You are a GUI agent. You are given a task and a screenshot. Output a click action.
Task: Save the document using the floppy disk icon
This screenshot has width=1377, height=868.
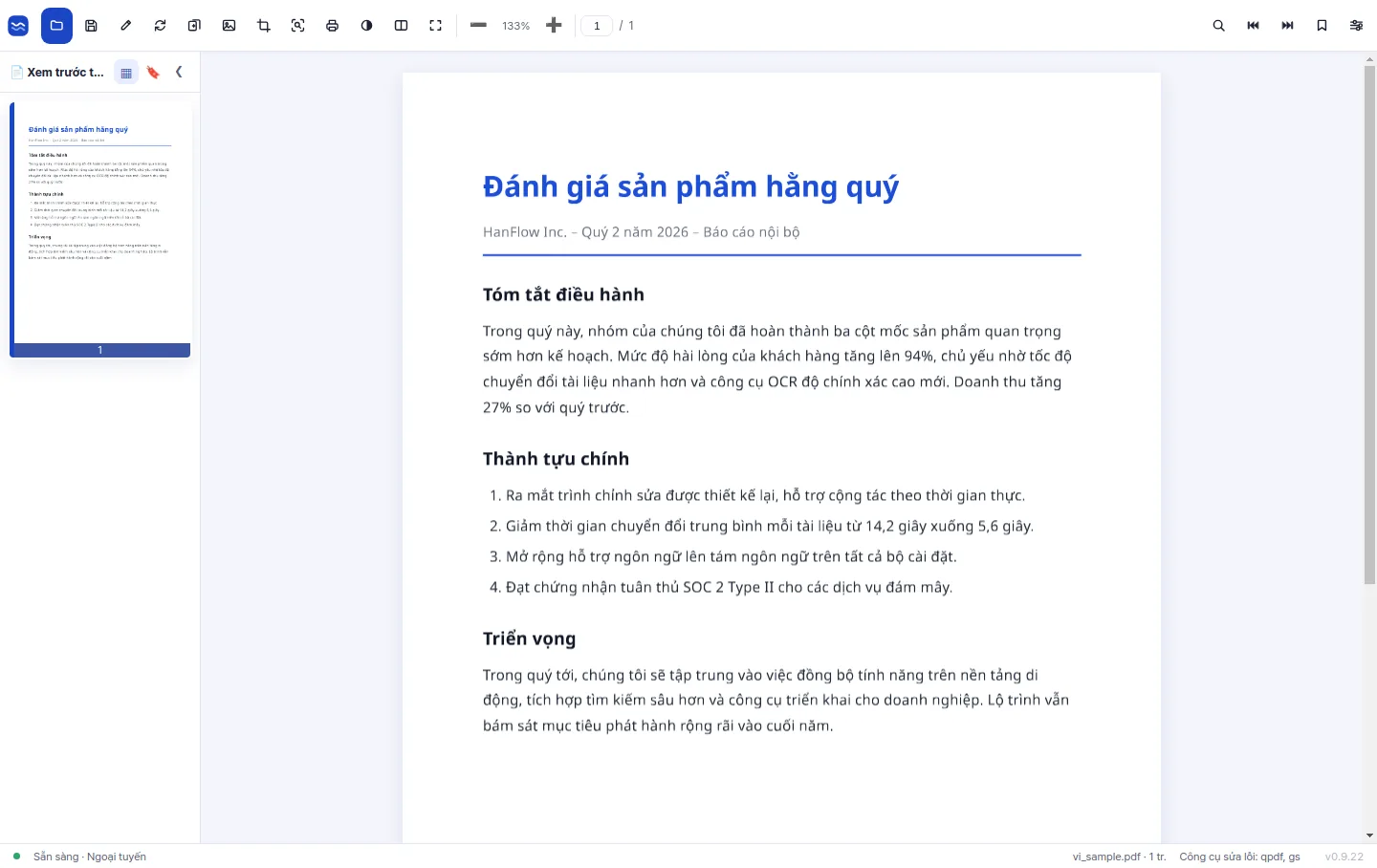coord(91,26)
